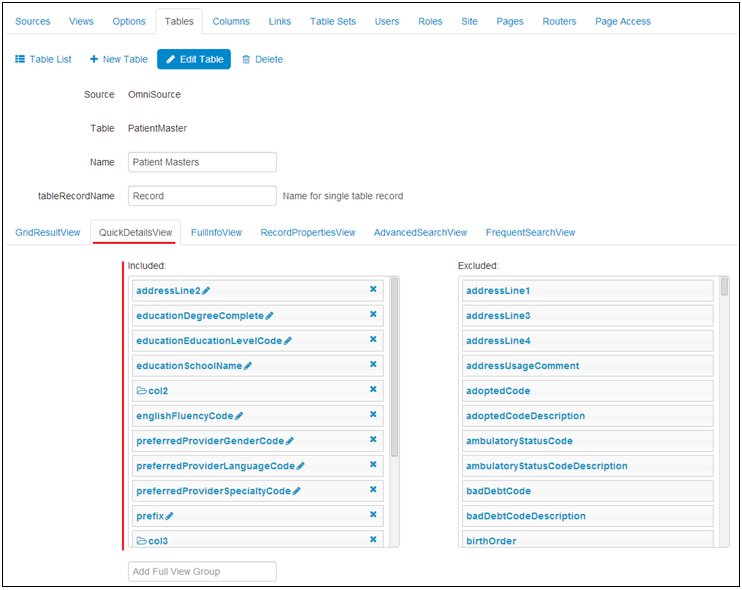742x590 pixels.
Task: Click the X icon on the prefix row
Action: coord(373,515)
